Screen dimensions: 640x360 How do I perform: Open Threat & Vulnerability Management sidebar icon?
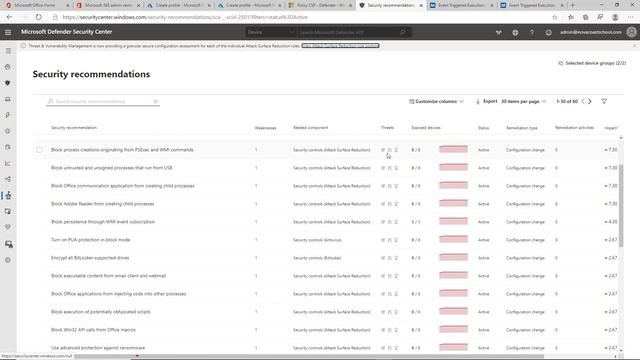(8, 196)
